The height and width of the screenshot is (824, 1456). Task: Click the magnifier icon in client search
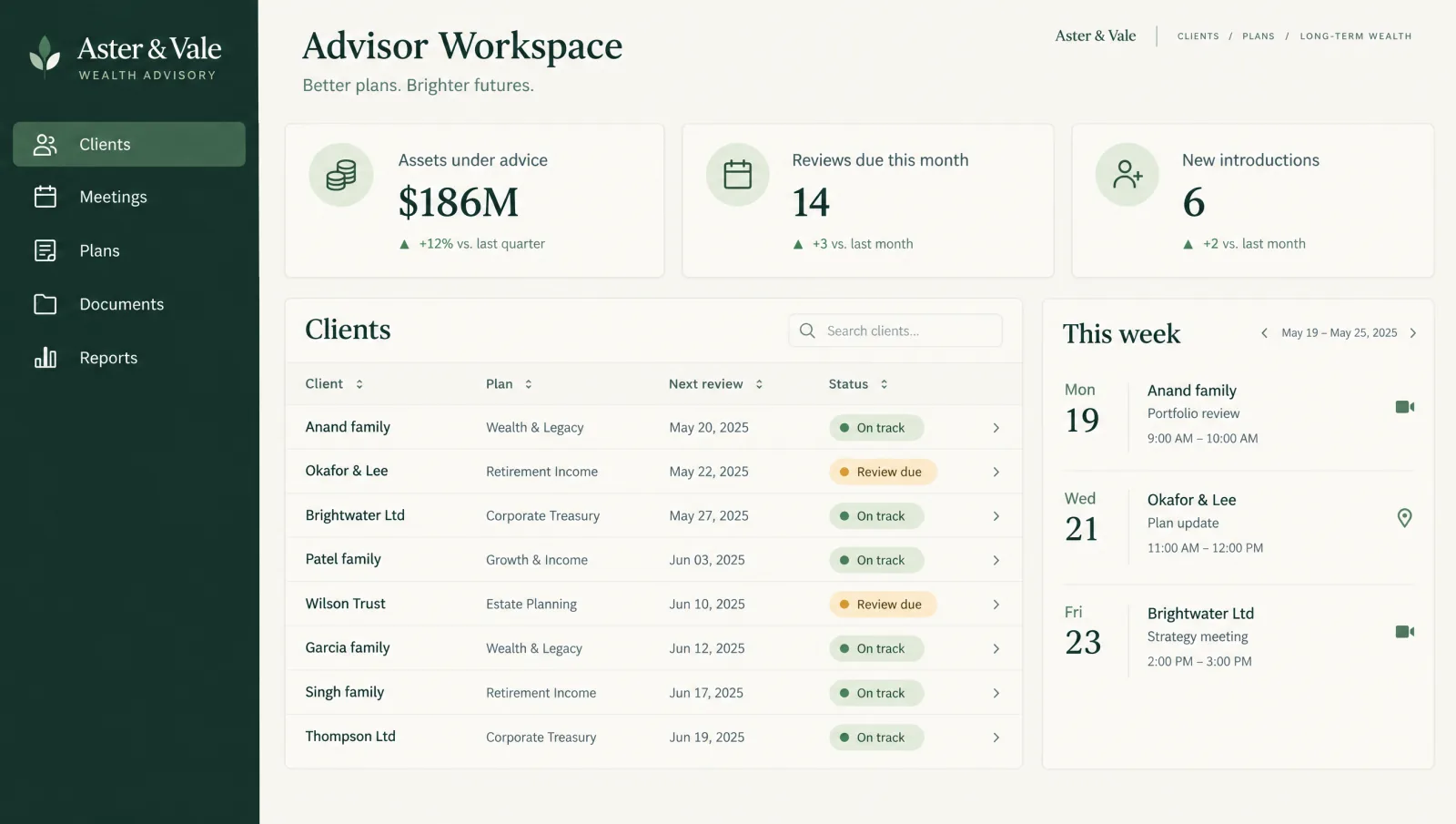coord(807,331)
